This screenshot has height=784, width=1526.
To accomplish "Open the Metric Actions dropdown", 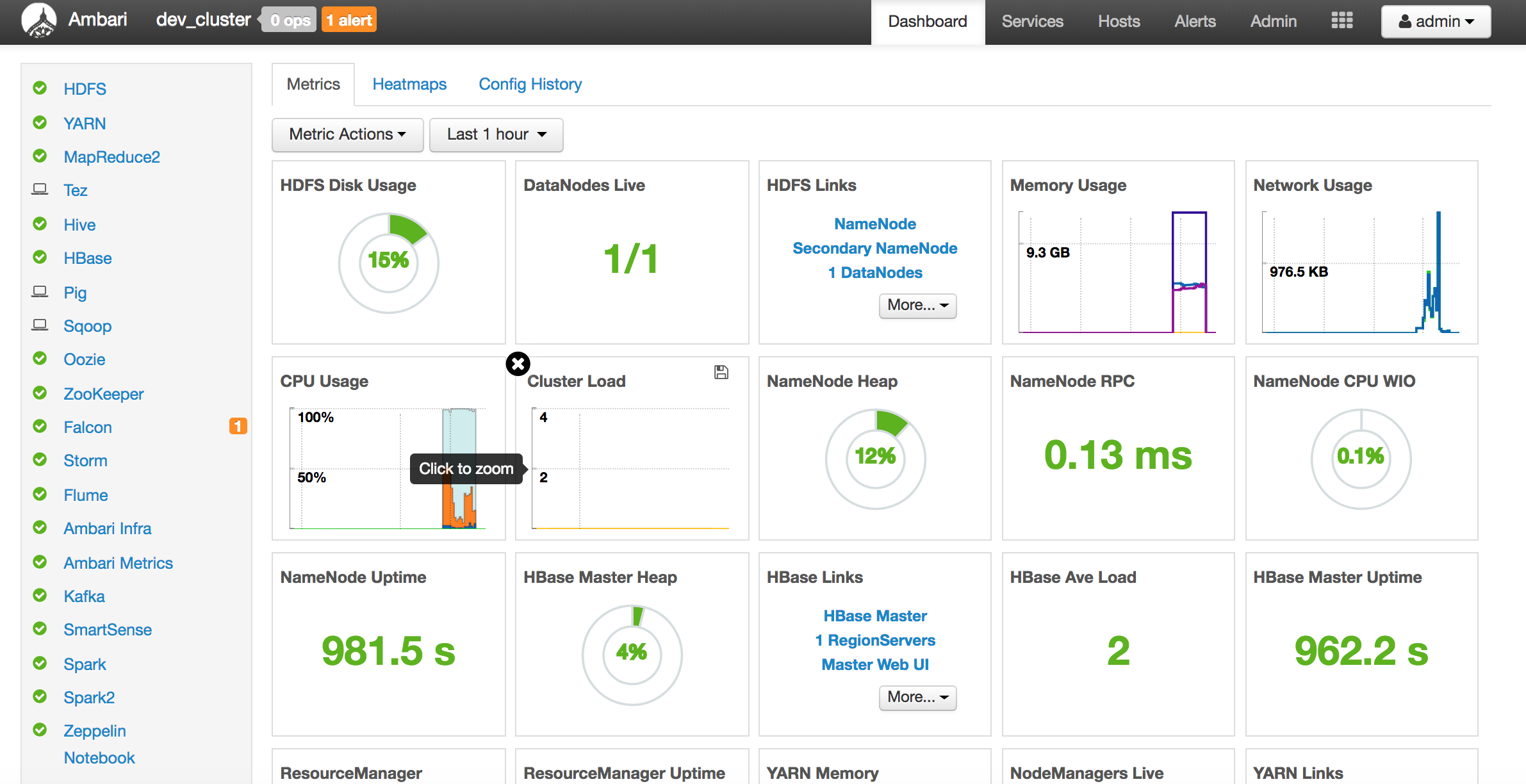I will pos(347,135).
